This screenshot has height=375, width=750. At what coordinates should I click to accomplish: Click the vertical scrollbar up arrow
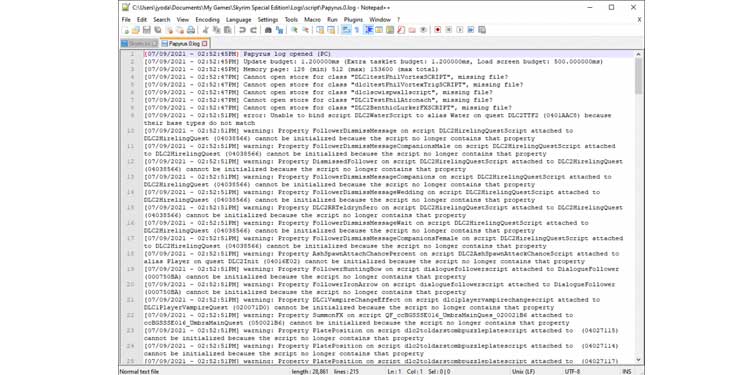tap(639, 54)
